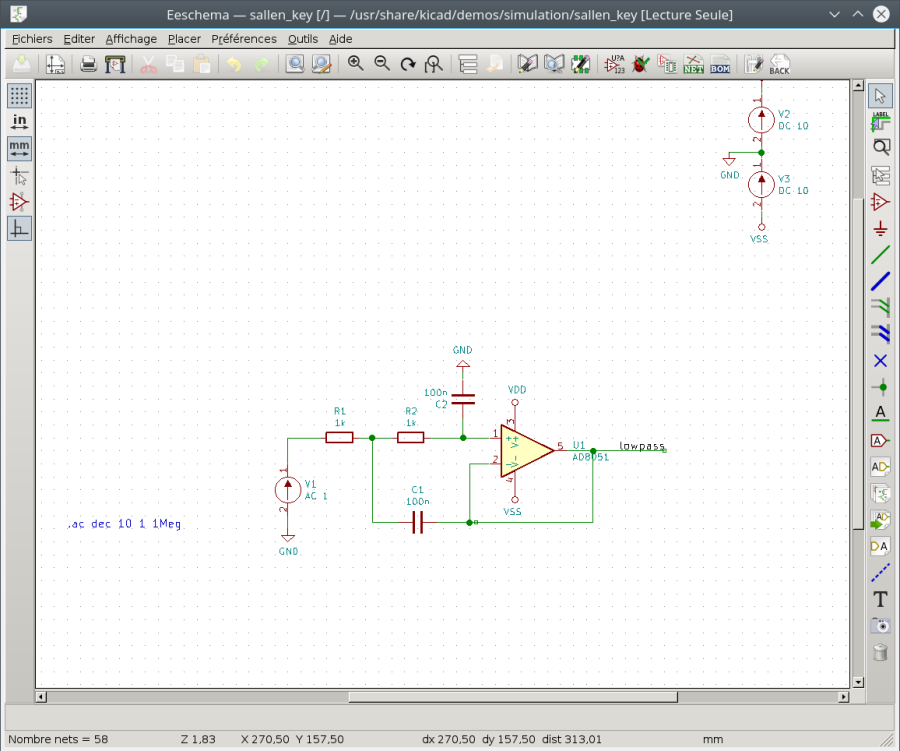This screenshot has width=900, height=751.
Task: Switch units to inches
Action: (19, 122)
